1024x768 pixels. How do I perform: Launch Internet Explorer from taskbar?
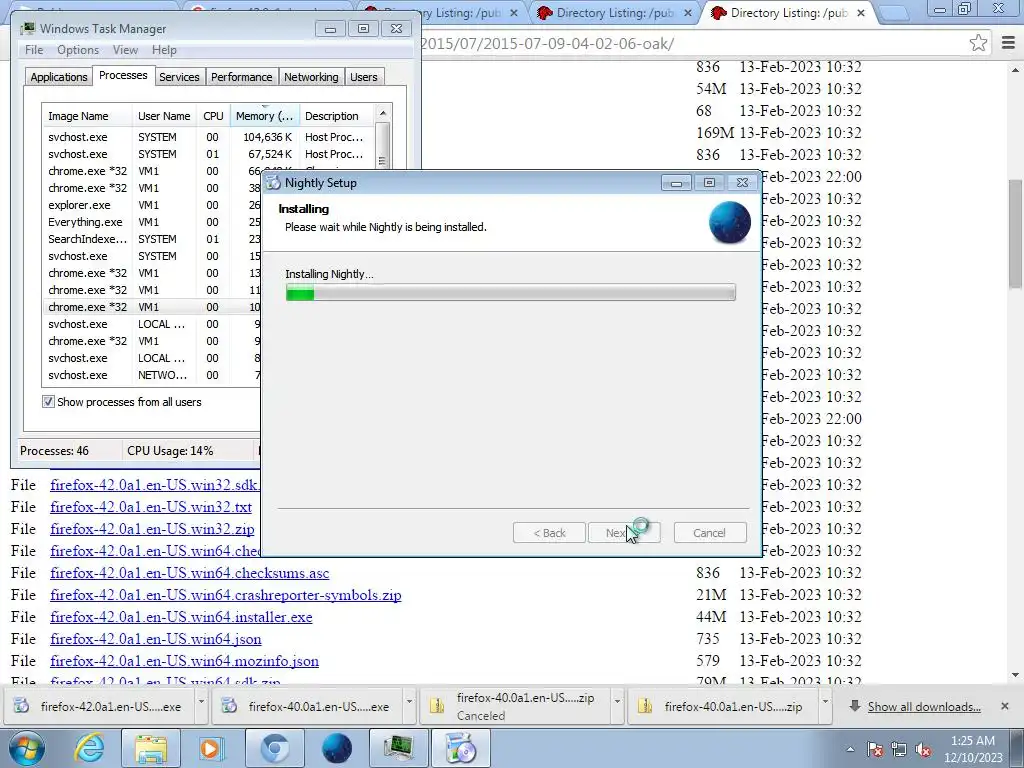click(89, 748)
